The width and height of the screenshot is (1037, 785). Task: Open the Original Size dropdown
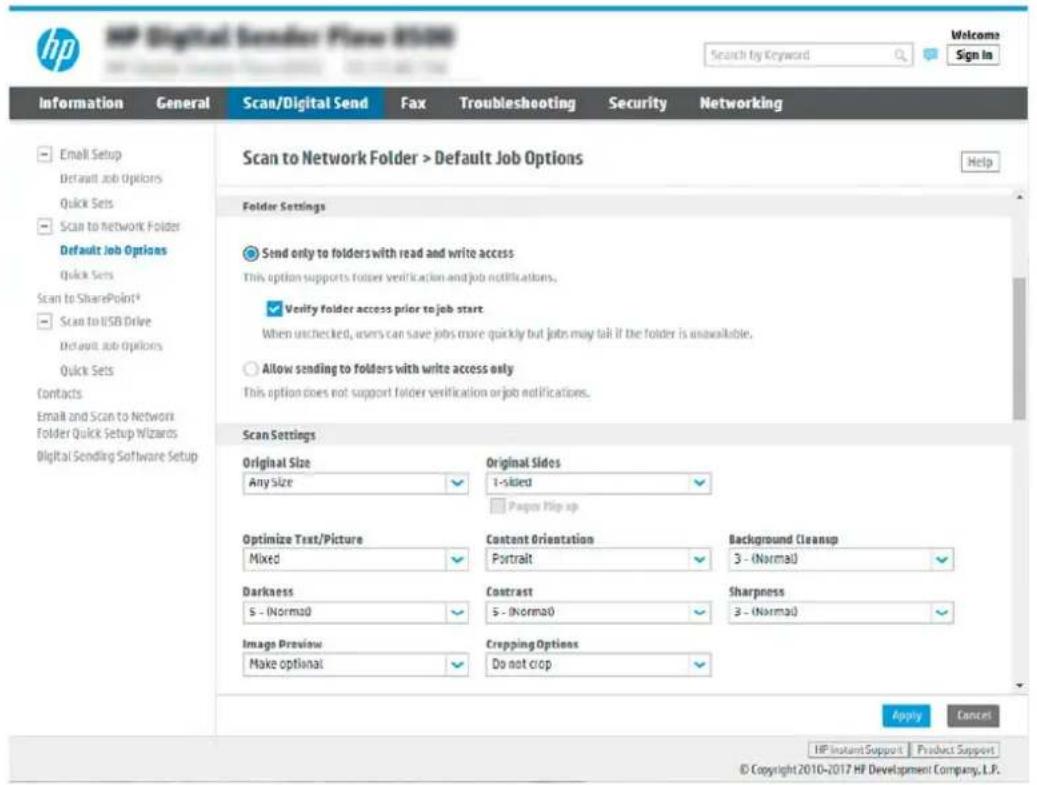355,483
